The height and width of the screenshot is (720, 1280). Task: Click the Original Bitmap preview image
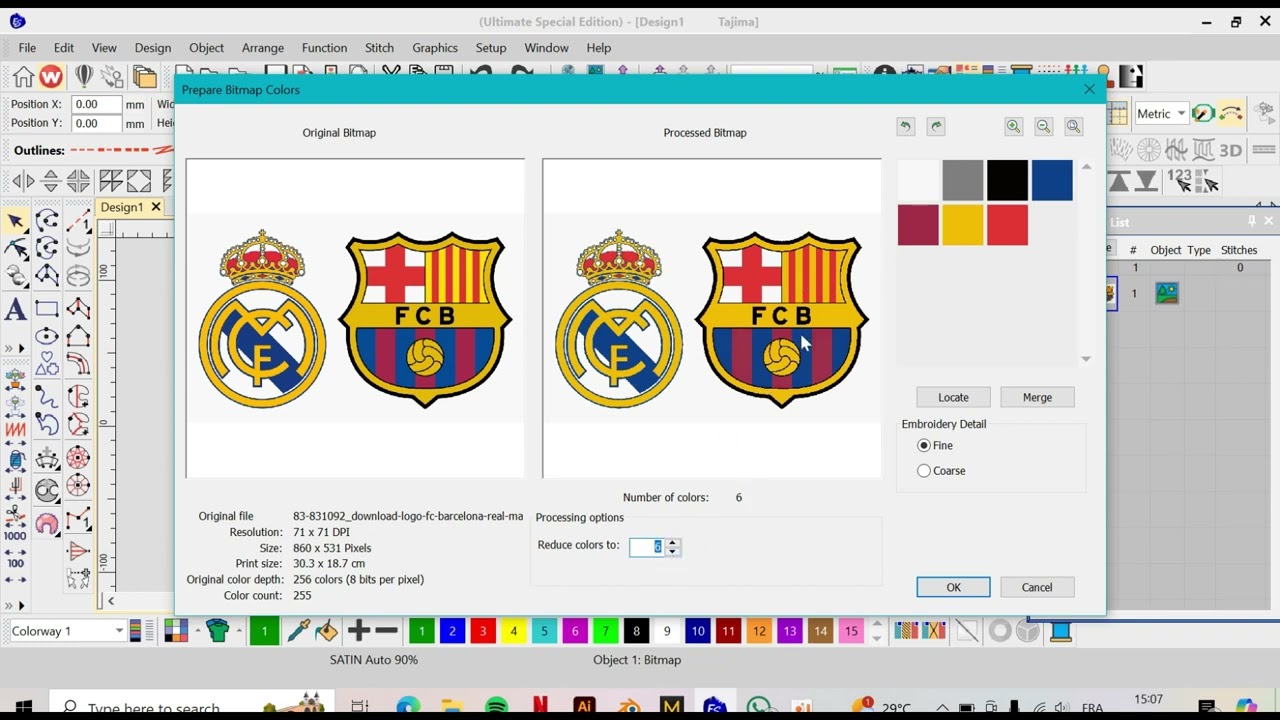pos(355,318)
